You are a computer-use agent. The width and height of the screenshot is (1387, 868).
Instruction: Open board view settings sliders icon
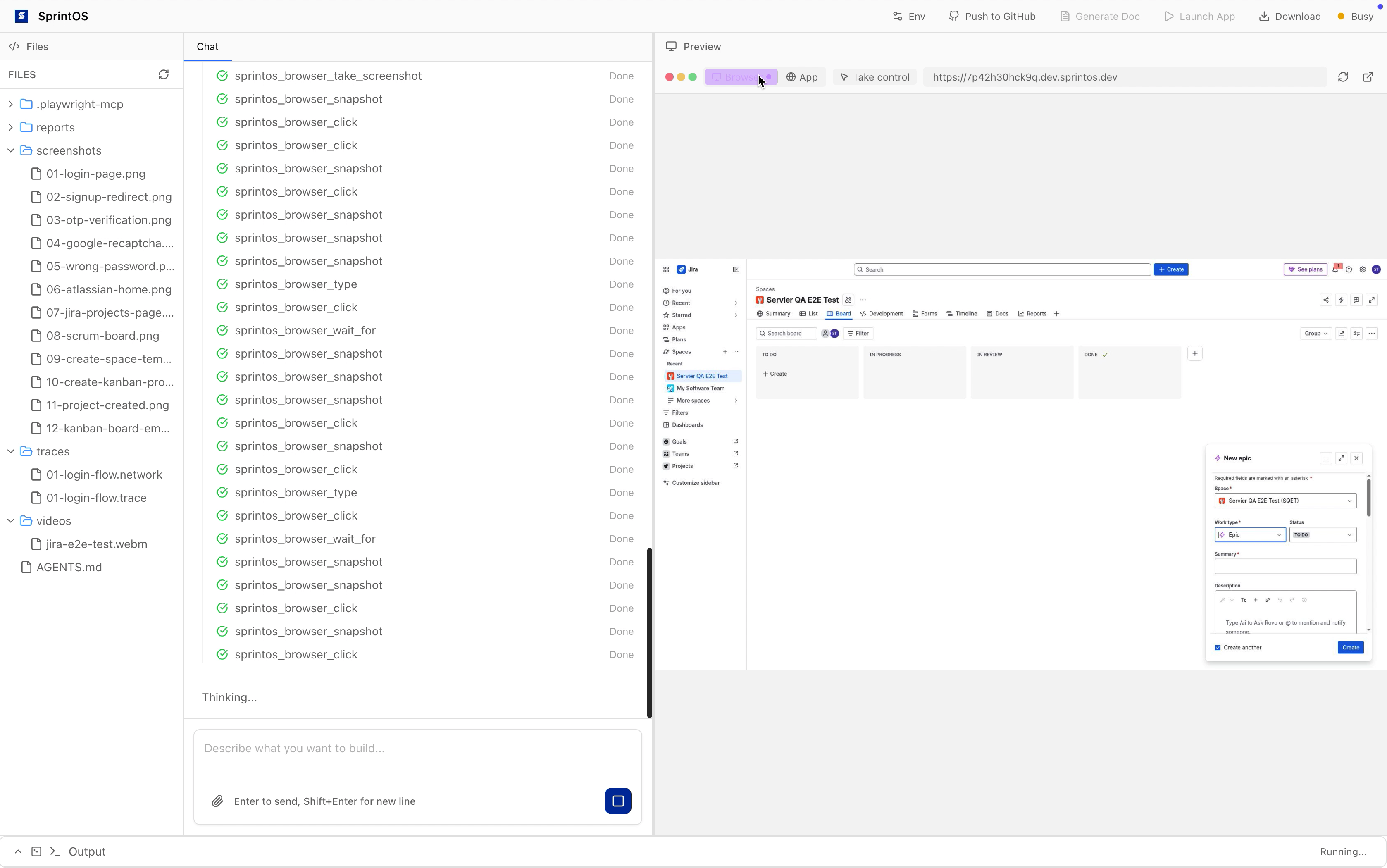point(1356,334)
